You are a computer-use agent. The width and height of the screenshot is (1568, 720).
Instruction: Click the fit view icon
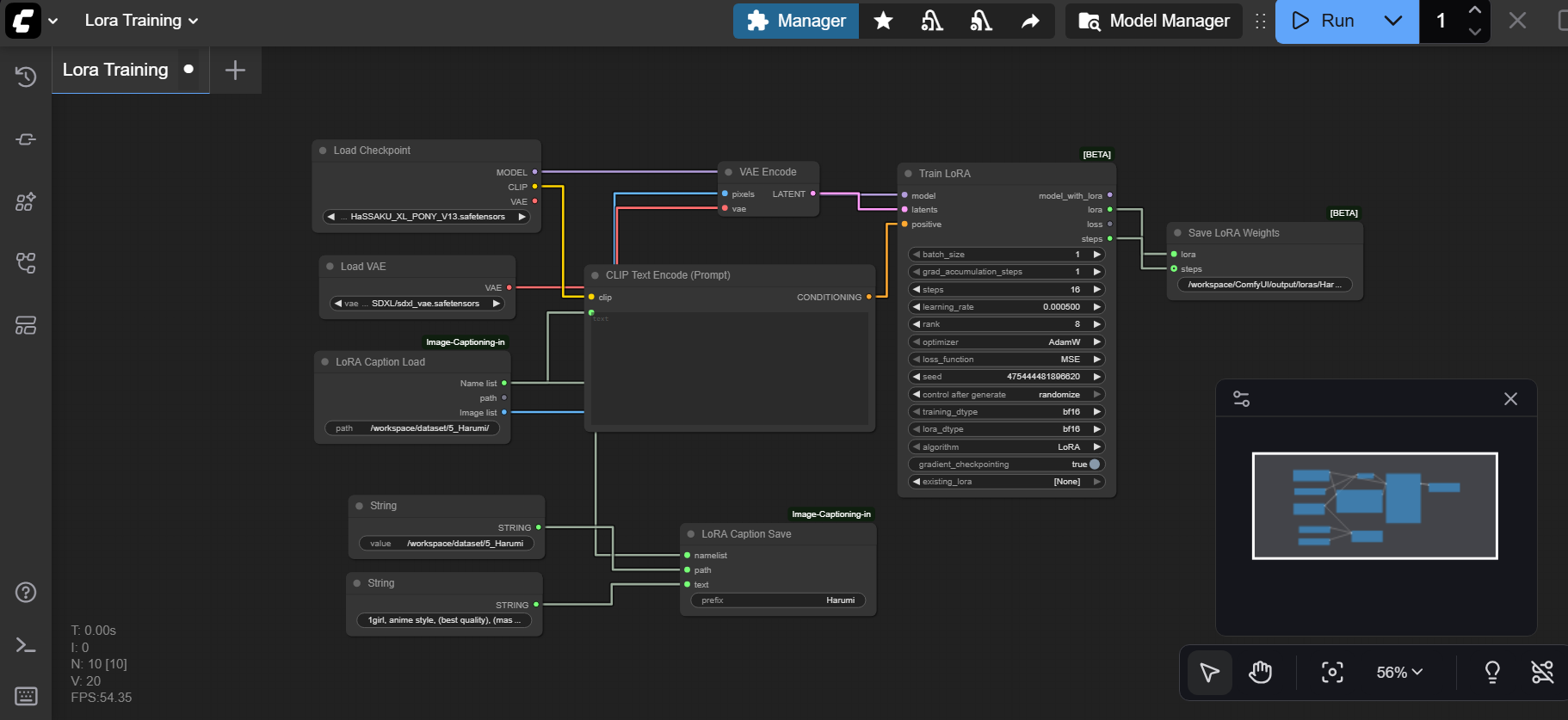click(x=1331, y=673)
